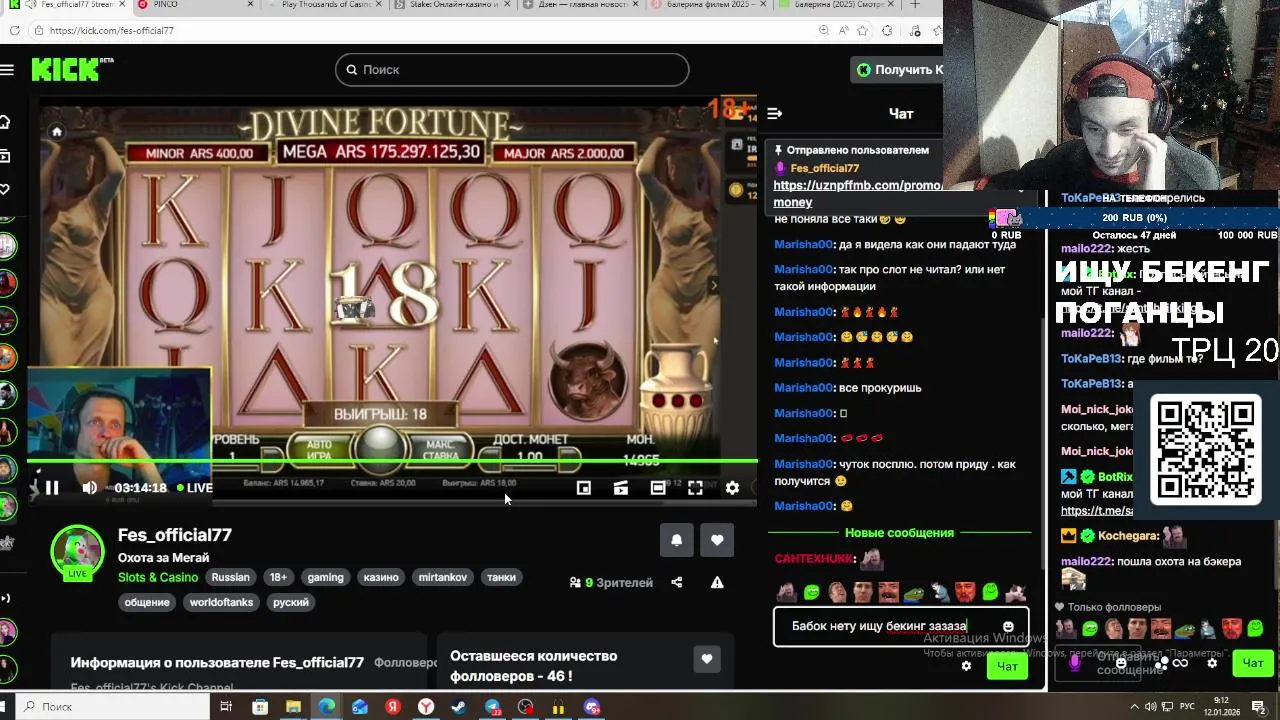The width and height of the screenshot is (1280, 720).
Task: Select the worldoftanks tag
Action: tap(221, 602)
